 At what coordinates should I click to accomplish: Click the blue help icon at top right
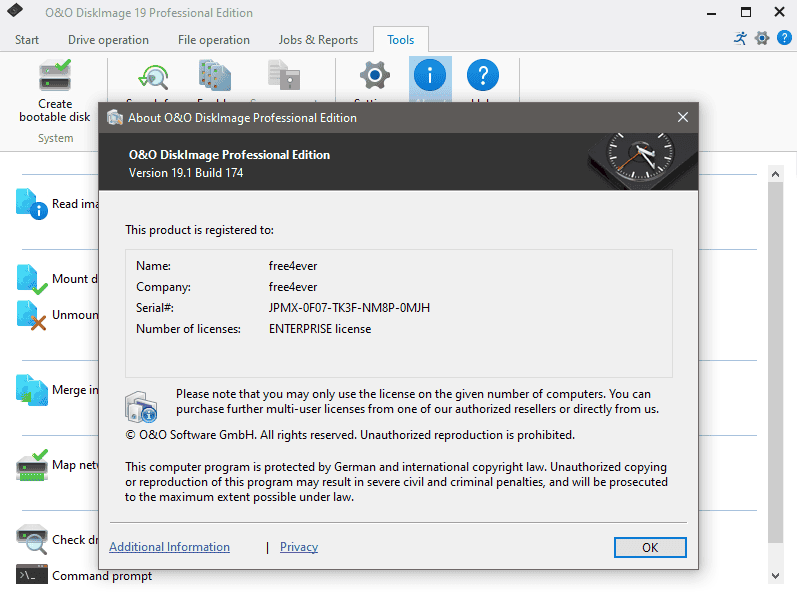pos(784,38)
